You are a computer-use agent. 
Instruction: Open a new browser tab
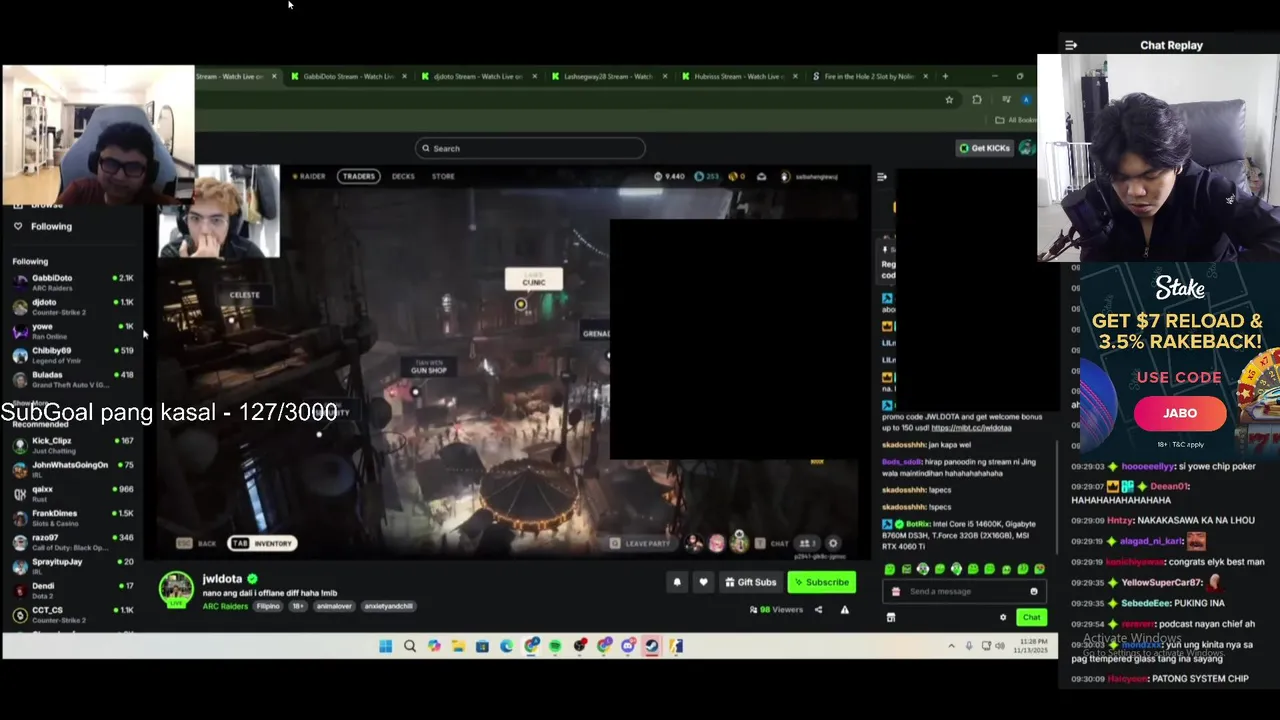[945, 76]
